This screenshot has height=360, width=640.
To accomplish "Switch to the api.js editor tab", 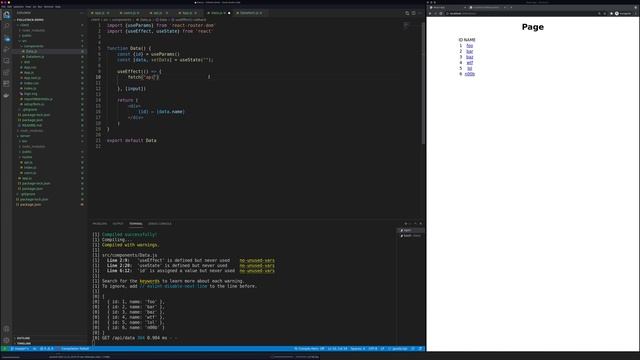I will click(x=158, y=13).
